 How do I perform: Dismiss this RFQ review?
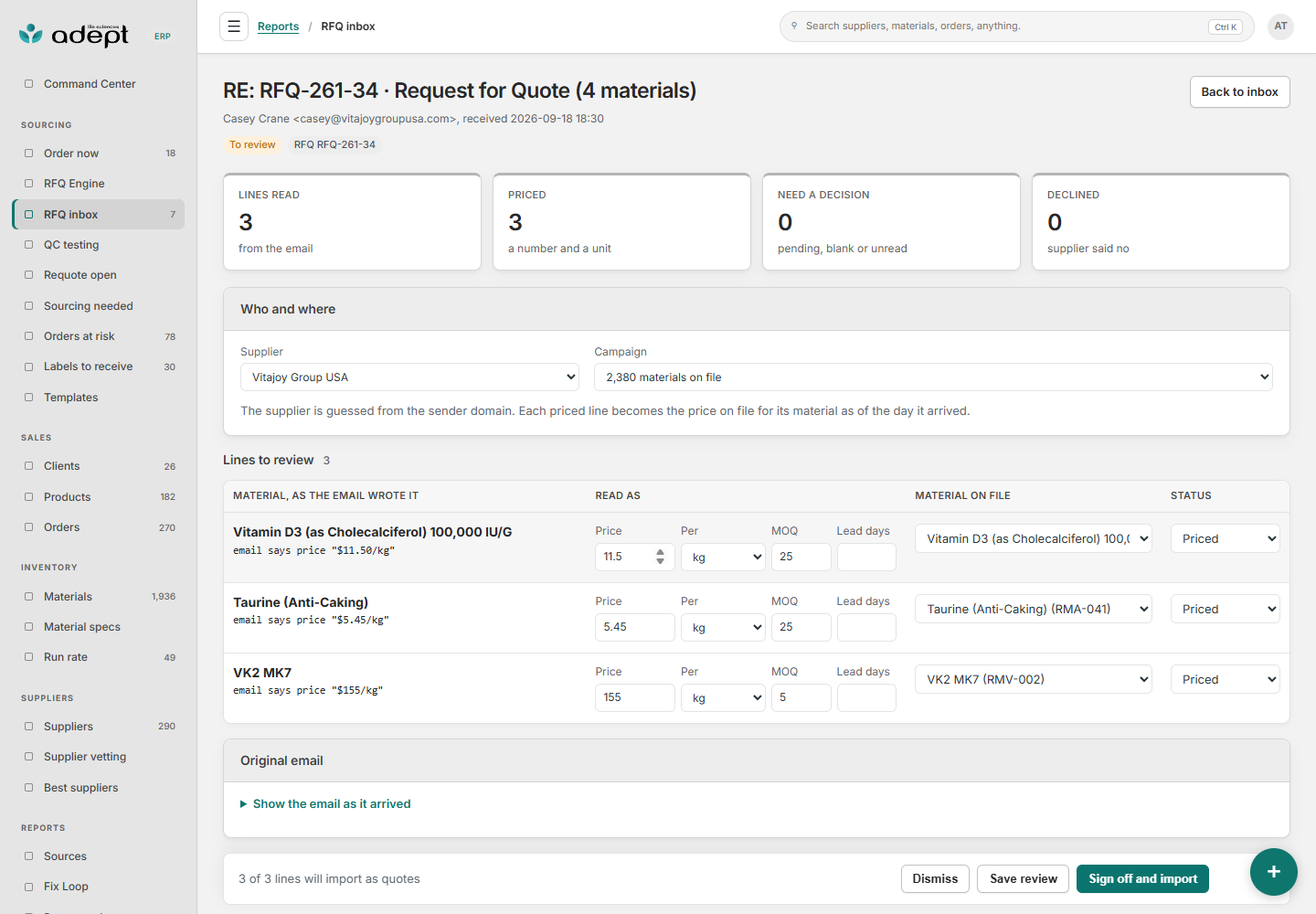click(x=935, y=879)
